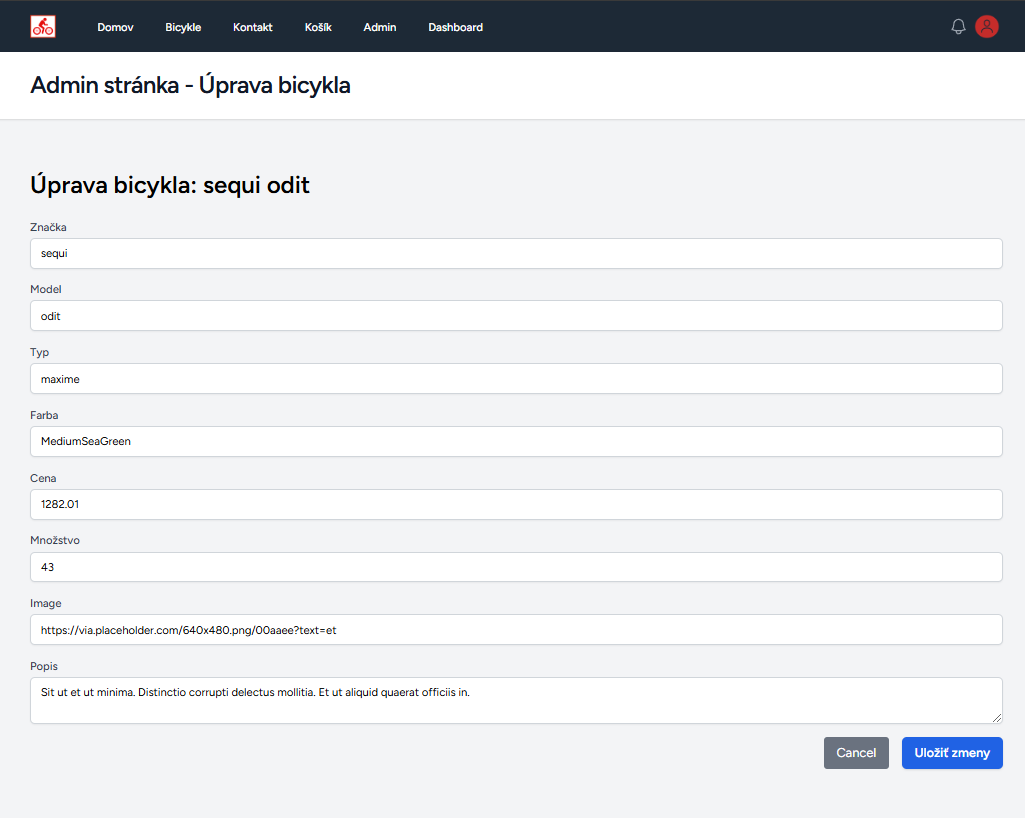Click the Farba field with MediumSeaGreen
Viewport: 1025px width, 818px height.
click(x=516, y=441)
